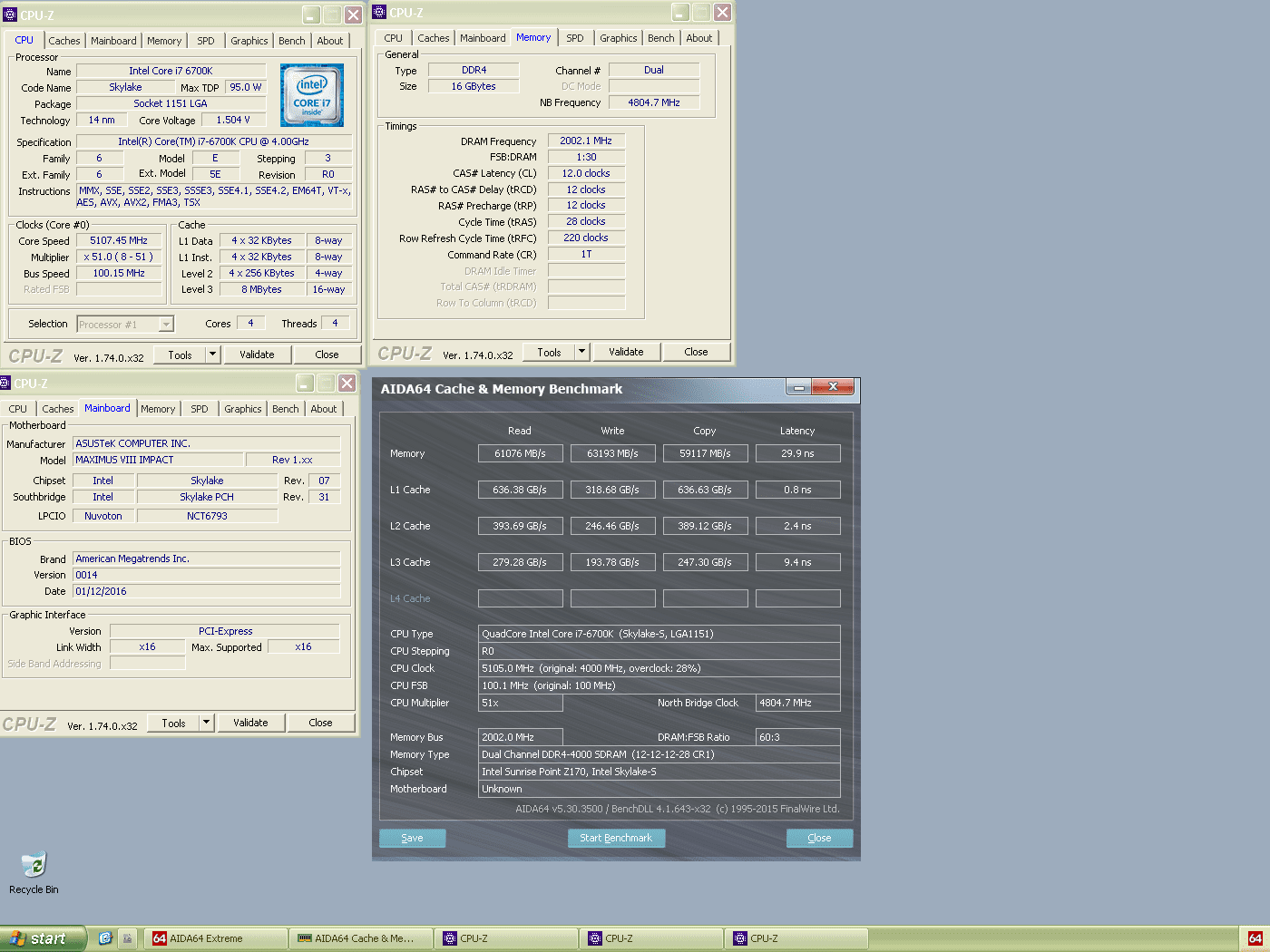Click the AIDA64 Close button
This screenshot has width=1270, height=952.
pyautogui.click(x=819, y=838)
